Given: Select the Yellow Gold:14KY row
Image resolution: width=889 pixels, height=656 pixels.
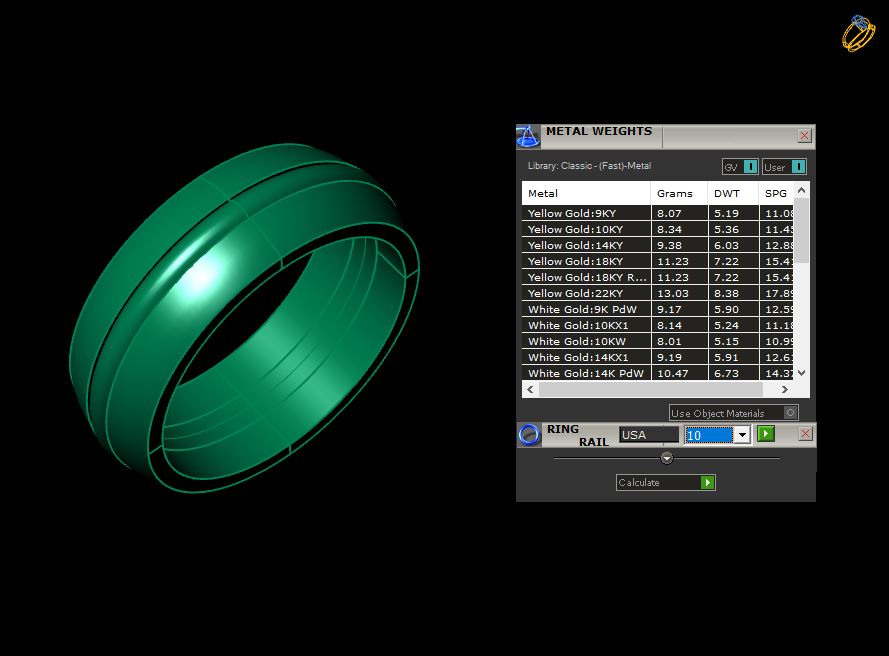Looking at the screenshot, I should [x=658, y=246].
